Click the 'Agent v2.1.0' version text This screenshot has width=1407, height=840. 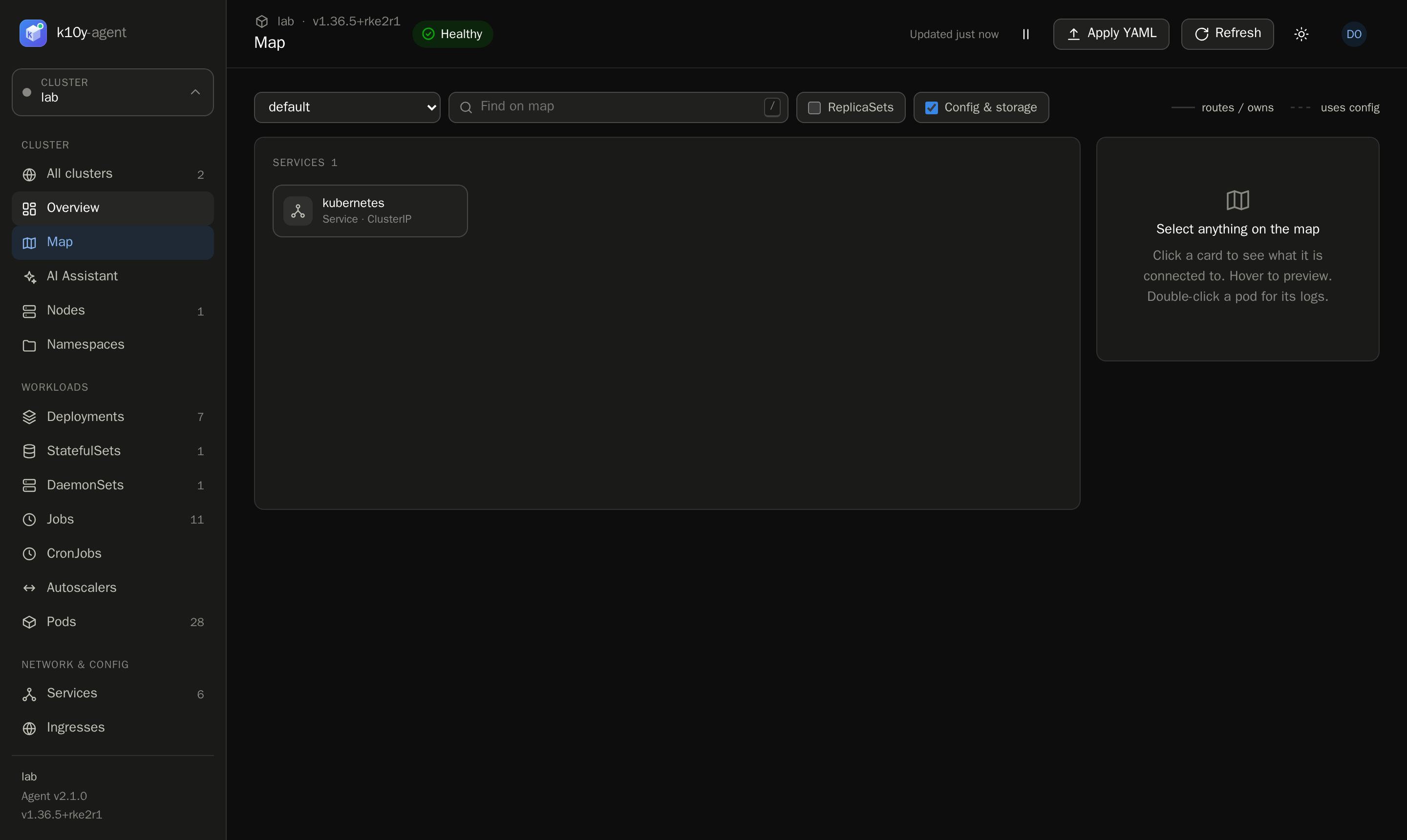pos(54,796)
